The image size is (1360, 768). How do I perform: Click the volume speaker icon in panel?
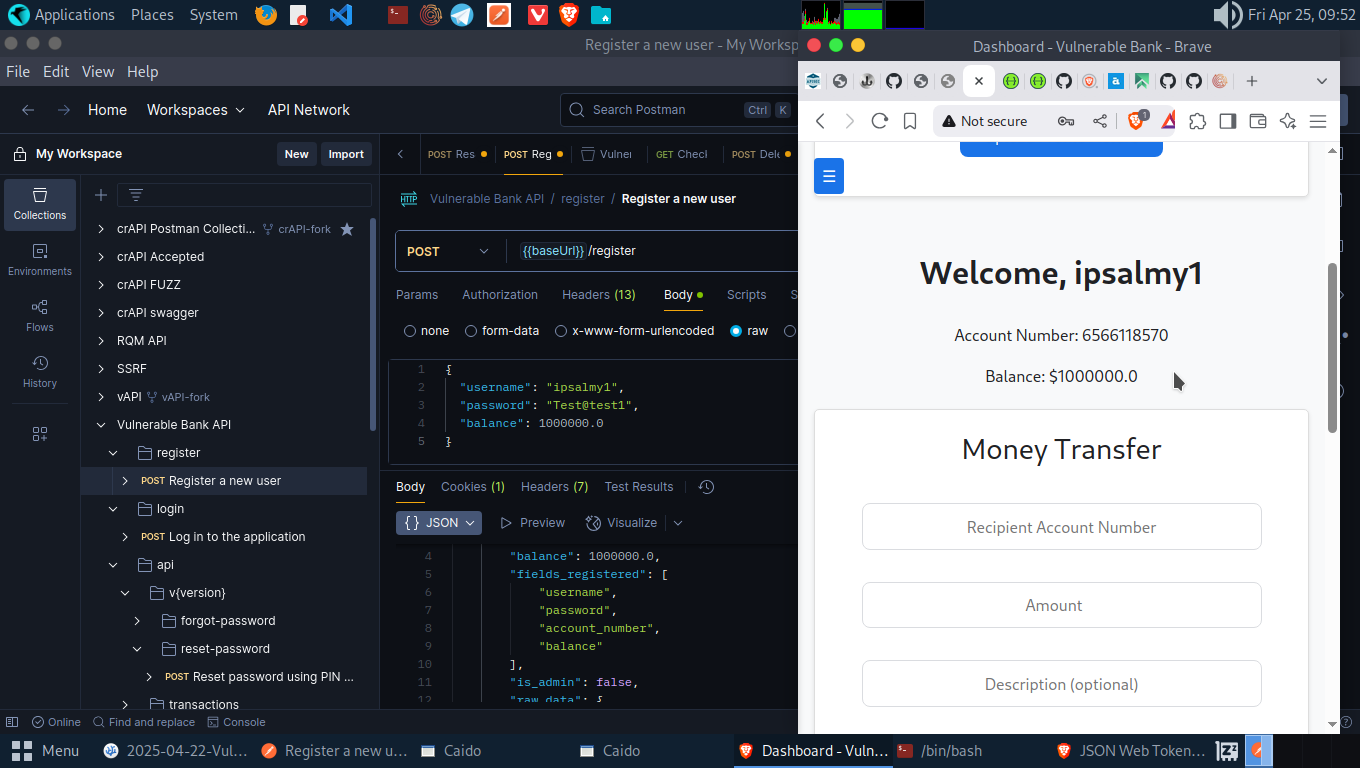(1227, 15)
